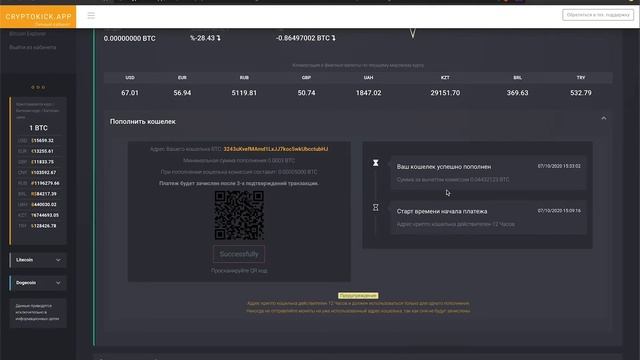
Task: Open the 'Старт времени начала платежа' entry
Action: click(x=488, y=218)
